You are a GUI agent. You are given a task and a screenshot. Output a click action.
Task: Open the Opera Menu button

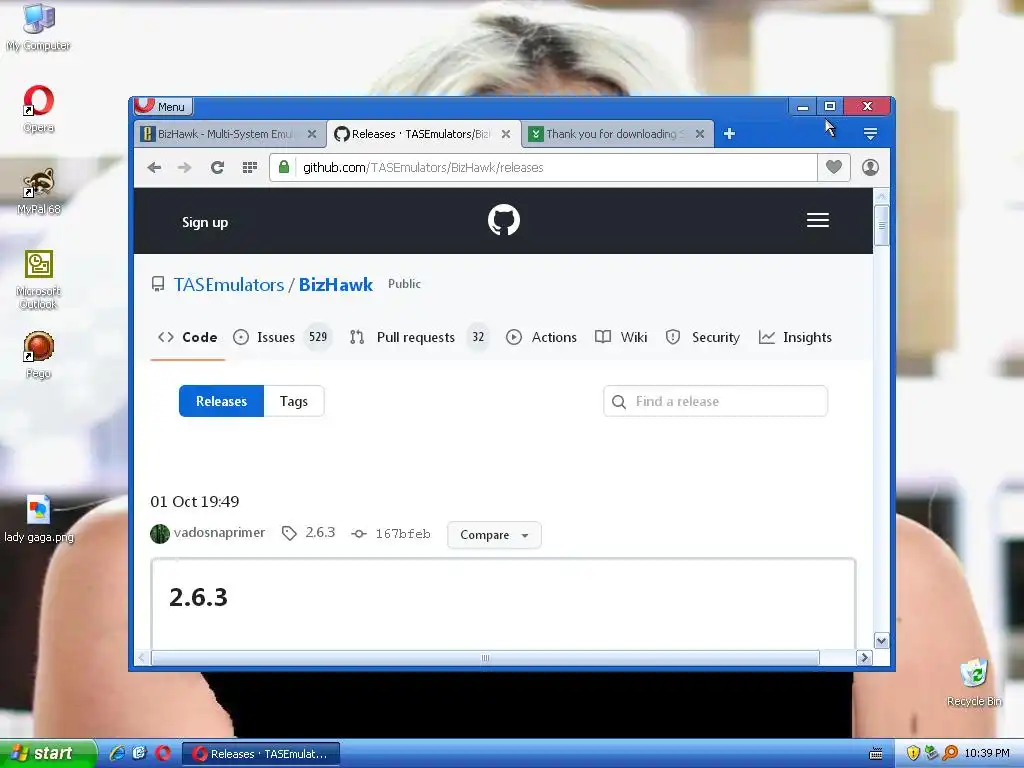click(163, 106)
